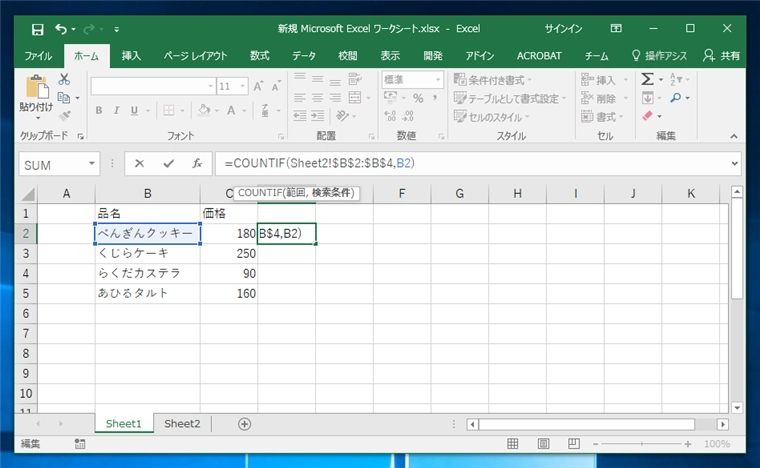Open the font size dropdown showing 11
The image size is (760, 468).
coord(243,87)
